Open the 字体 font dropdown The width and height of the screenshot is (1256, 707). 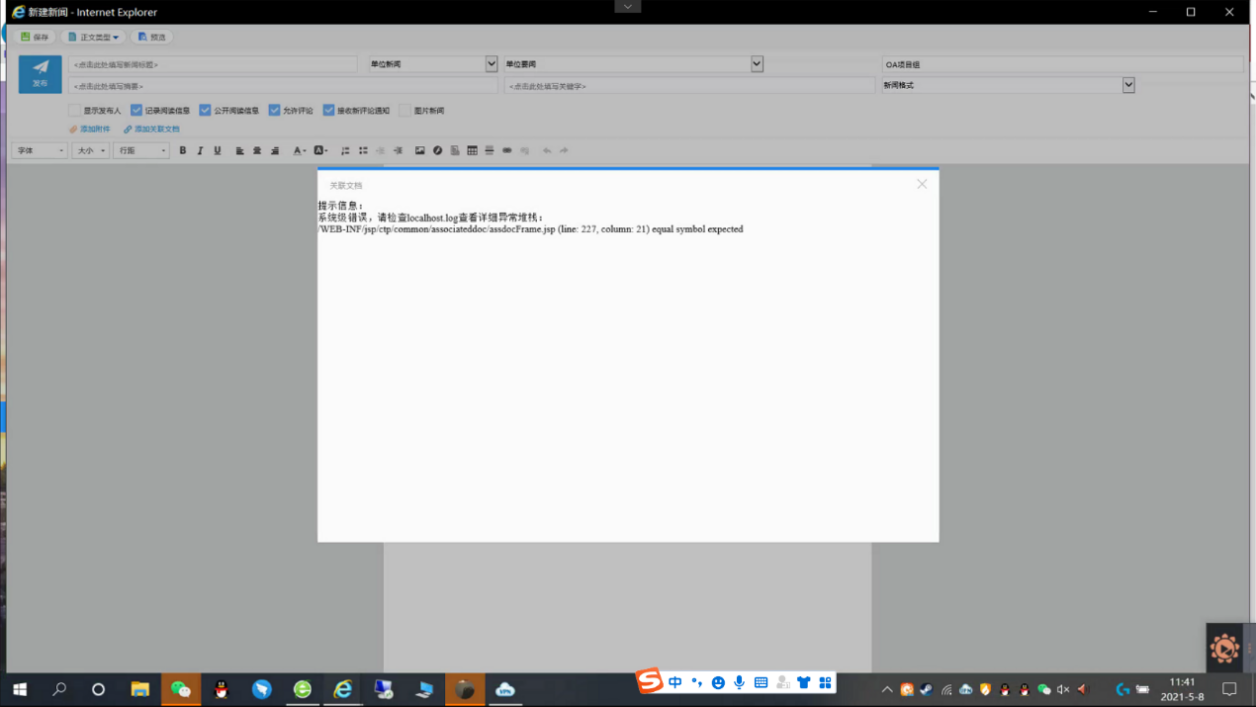coord(40,151)
